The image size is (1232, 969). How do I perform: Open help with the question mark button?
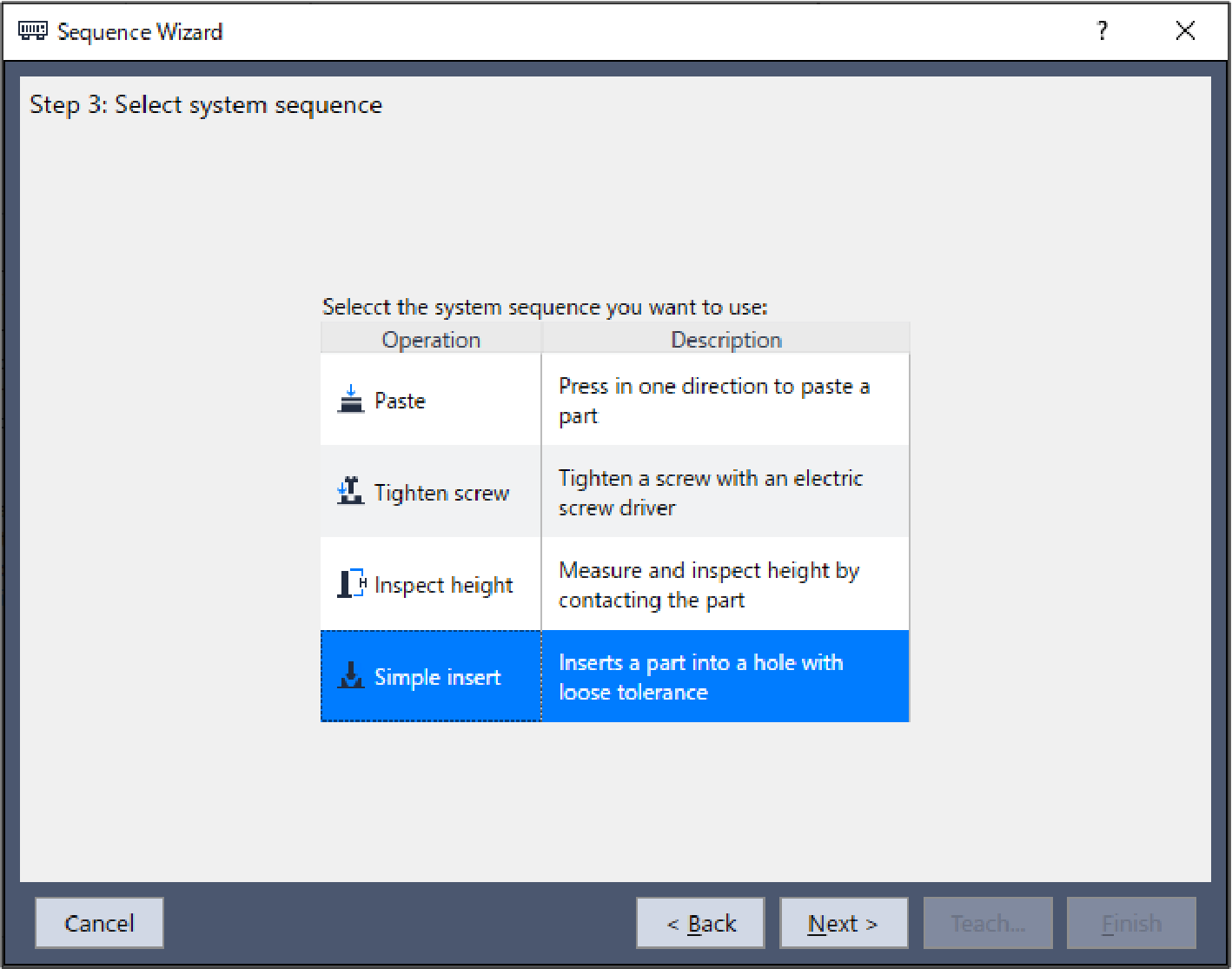click(1102, 31)
